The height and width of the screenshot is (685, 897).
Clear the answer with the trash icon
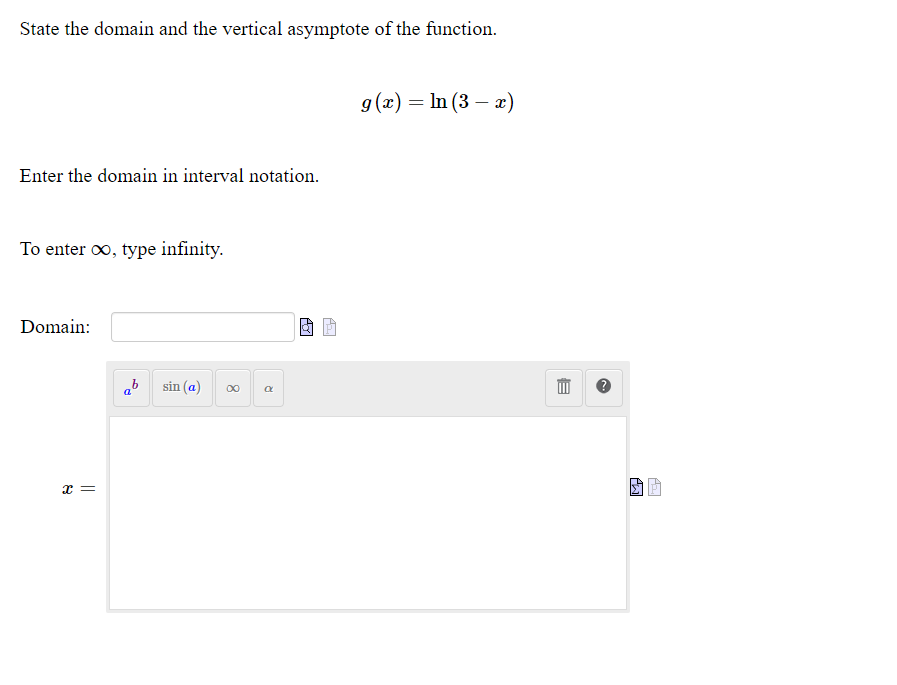click(x=563, y=388)
